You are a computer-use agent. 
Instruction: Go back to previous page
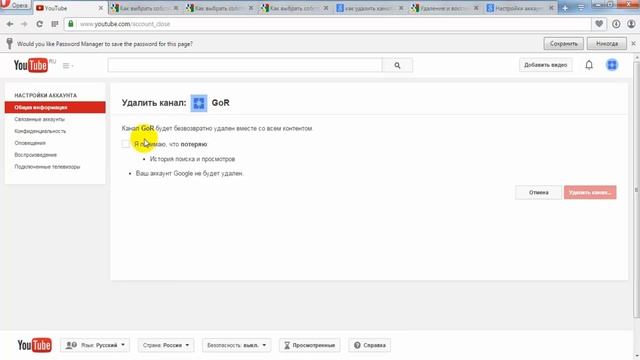(x=10, y=24)
